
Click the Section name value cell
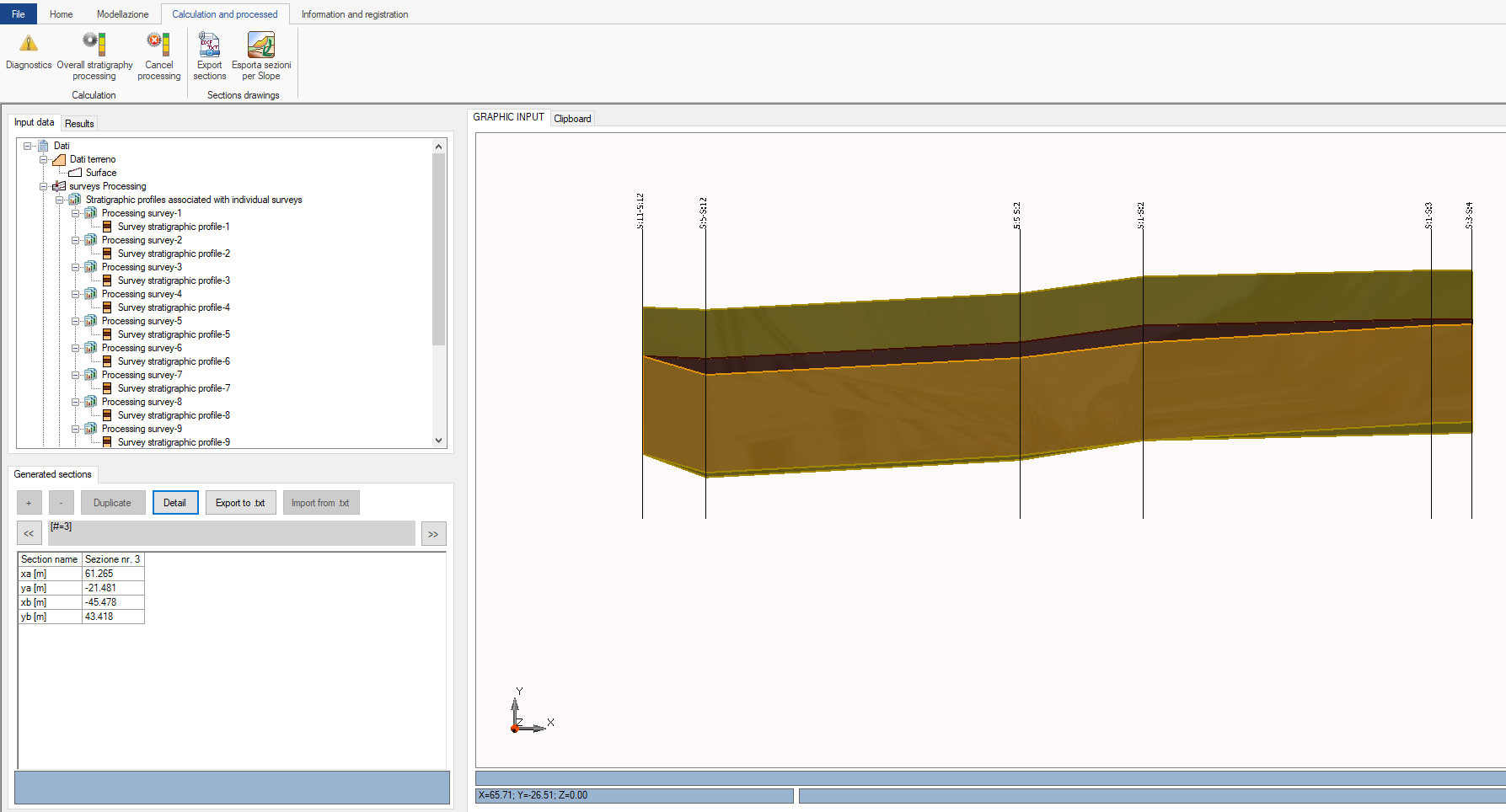pos(113,559)
